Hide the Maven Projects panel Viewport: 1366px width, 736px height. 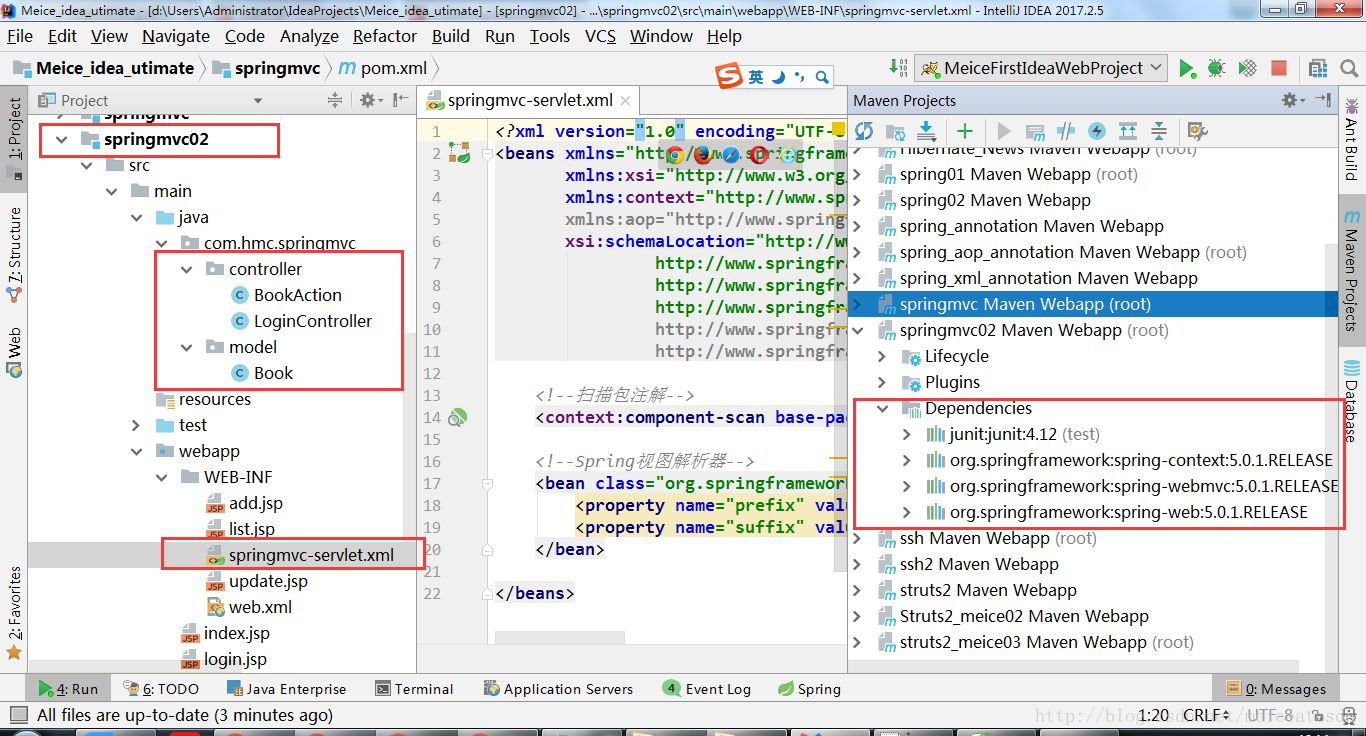pos(1324,100)
